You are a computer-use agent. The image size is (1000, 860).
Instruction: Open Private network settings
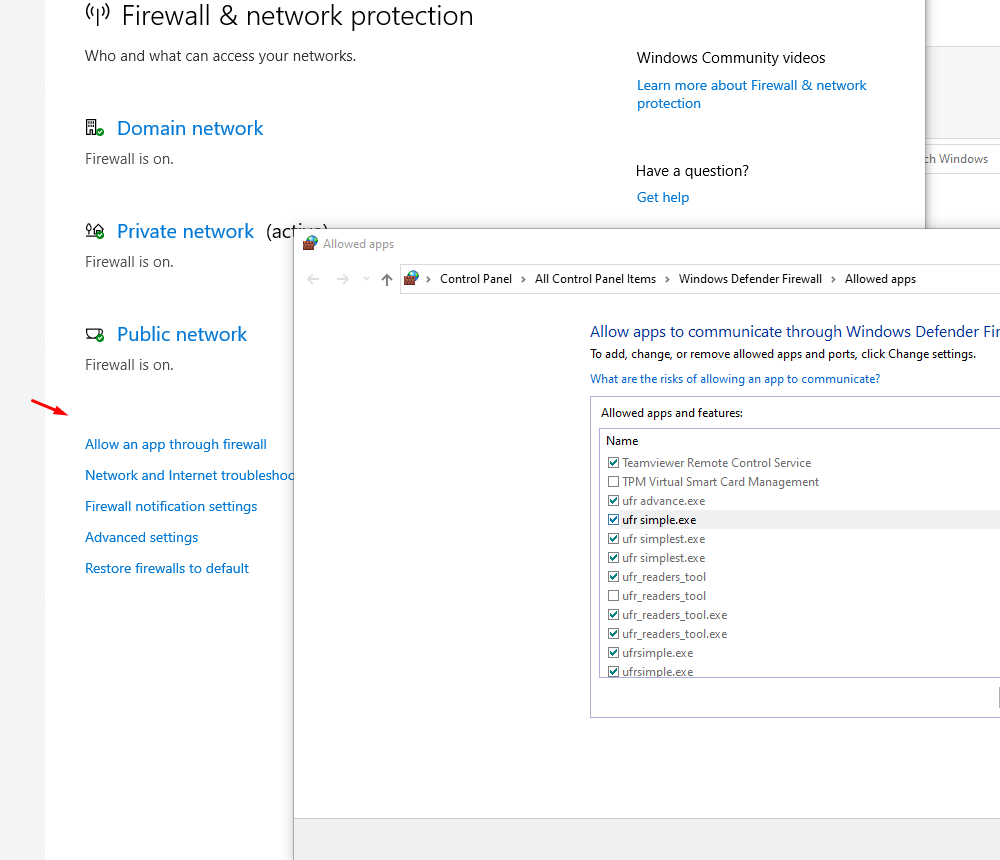point(185,231)
